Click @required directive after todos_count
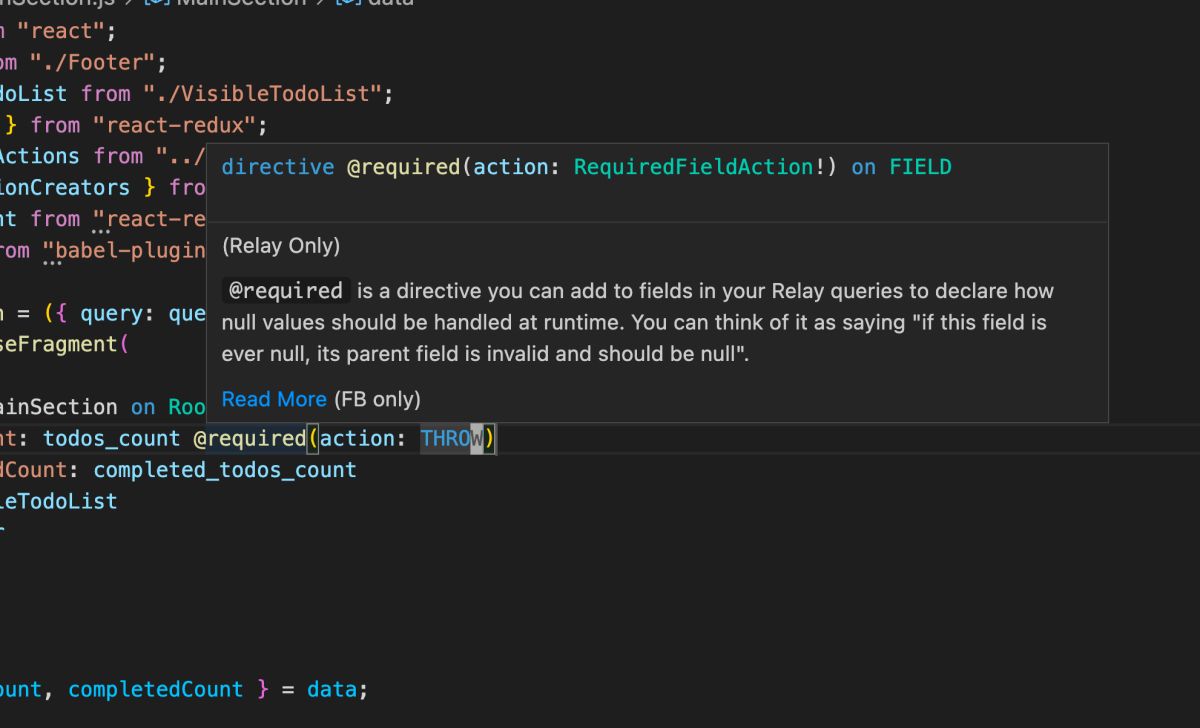Screen dimensions: 1200x728 pyautogui.click(x=249, y=438)
